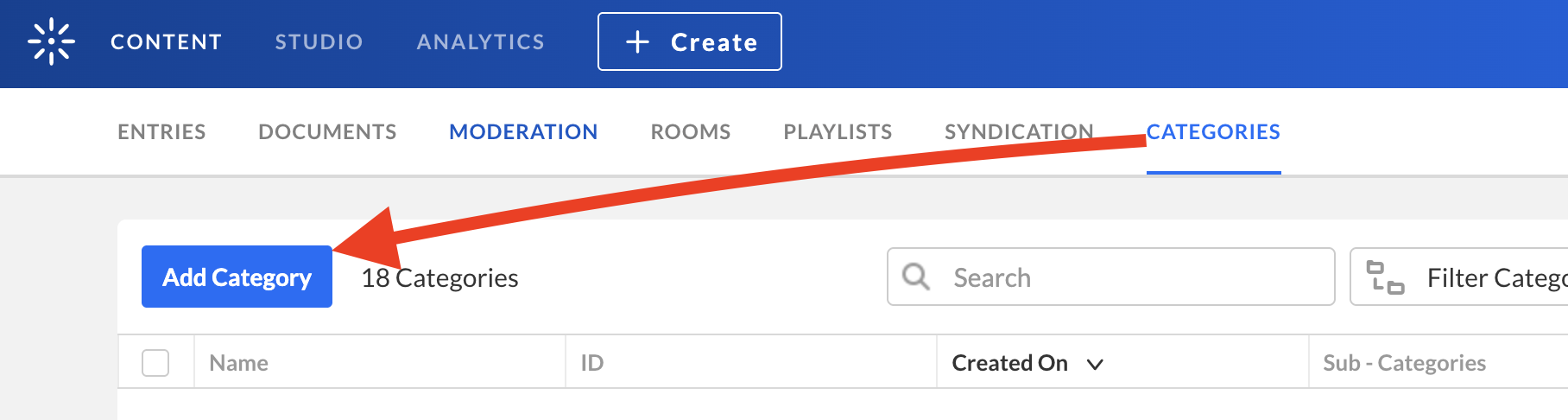Screen dimensions: 1568x420
Task: Open the CONTENT section in the top bar
Action: point(167,41)
